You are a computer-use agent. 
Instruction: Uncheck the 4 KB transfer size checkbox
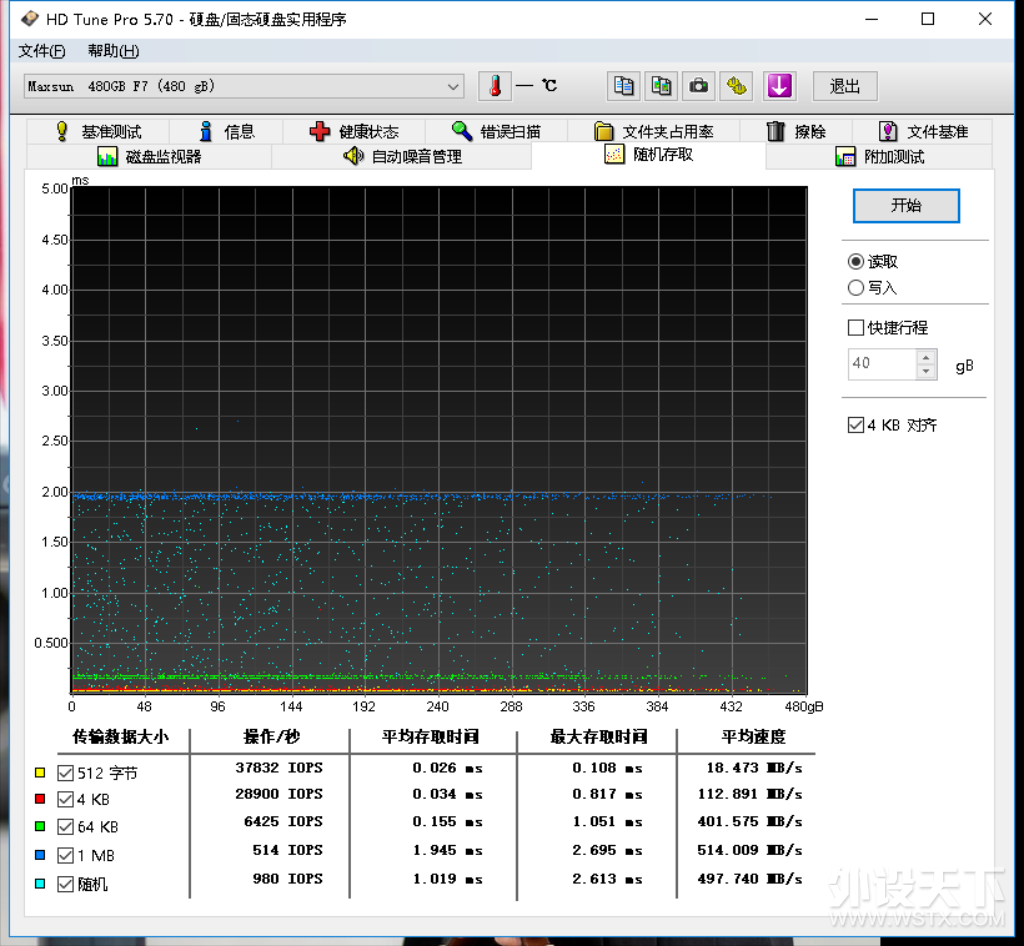point(65,799)
